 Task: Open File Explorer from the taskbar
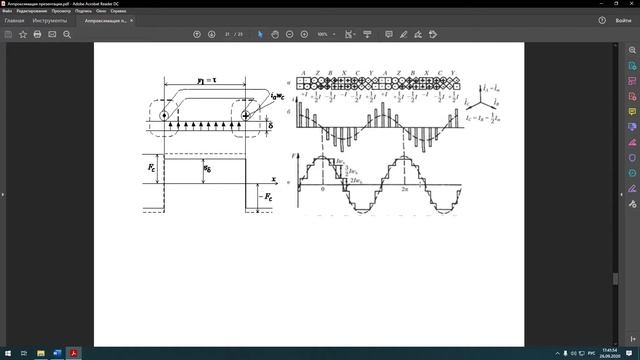pos(41,353)
